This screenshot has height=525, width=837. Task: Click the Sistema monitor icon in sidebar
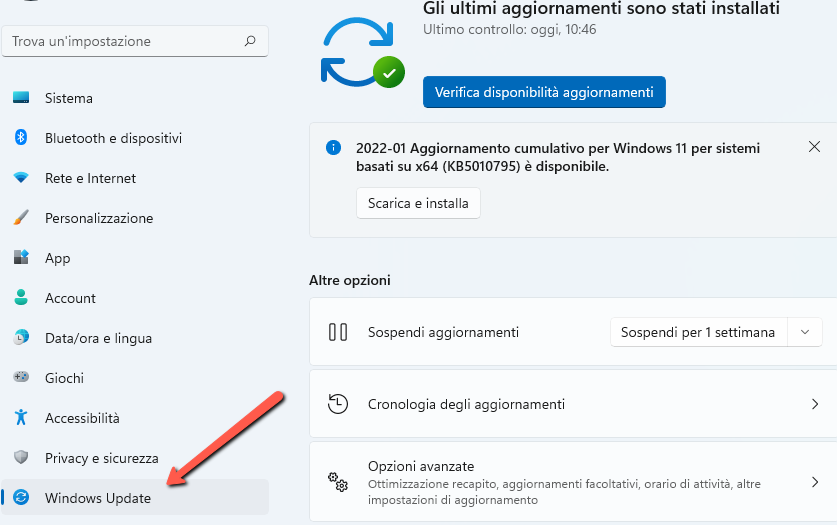point(21,98)
